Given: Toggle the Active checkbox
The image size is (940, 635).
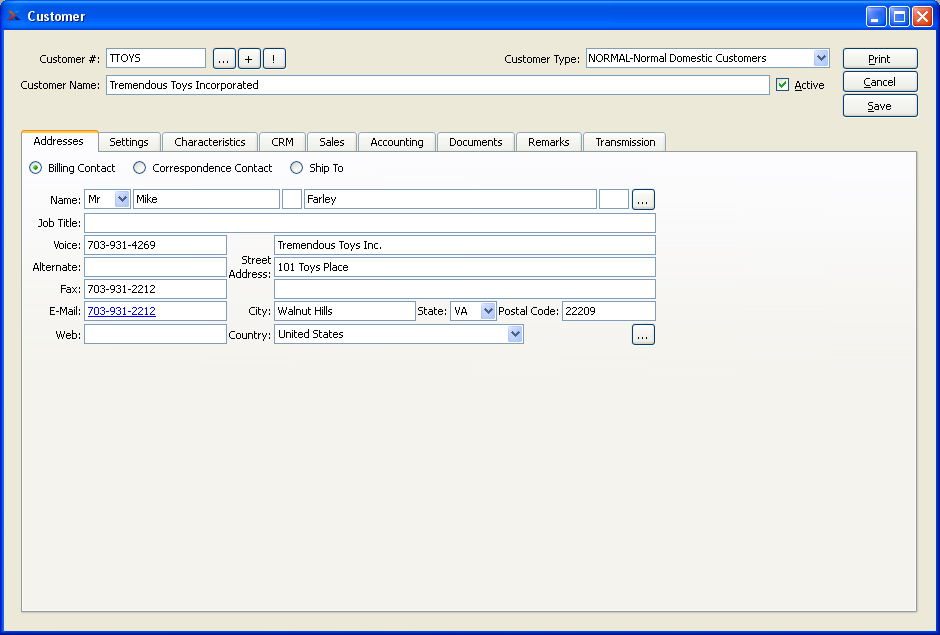Looking at the screenshot, I should (782, 85).
